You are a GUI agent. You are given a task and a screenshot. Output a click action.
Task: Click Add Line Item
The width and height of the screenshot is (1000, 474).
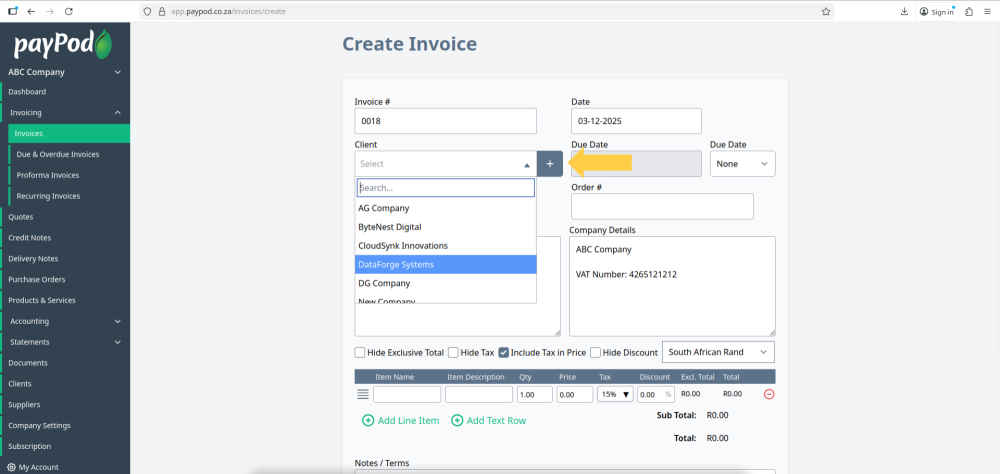tap(401, 420)
